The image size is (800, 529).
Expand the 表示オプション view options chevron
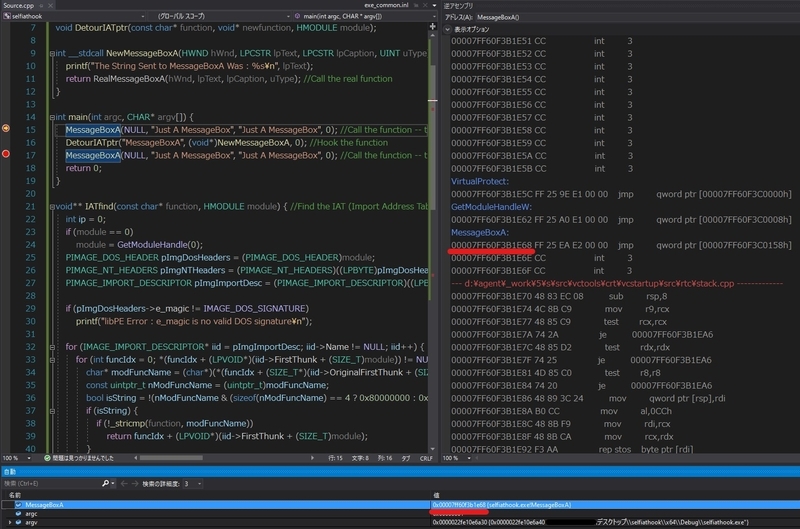447,29
